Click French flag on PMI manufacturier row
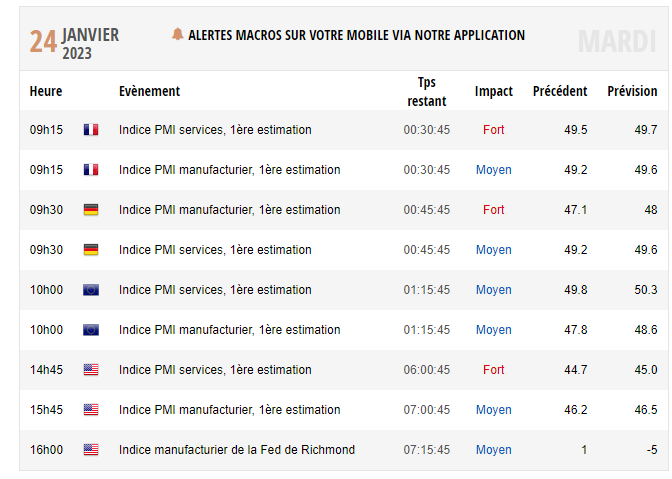The width and height of the screenshot is (672, 479). (x=91, y=170)
